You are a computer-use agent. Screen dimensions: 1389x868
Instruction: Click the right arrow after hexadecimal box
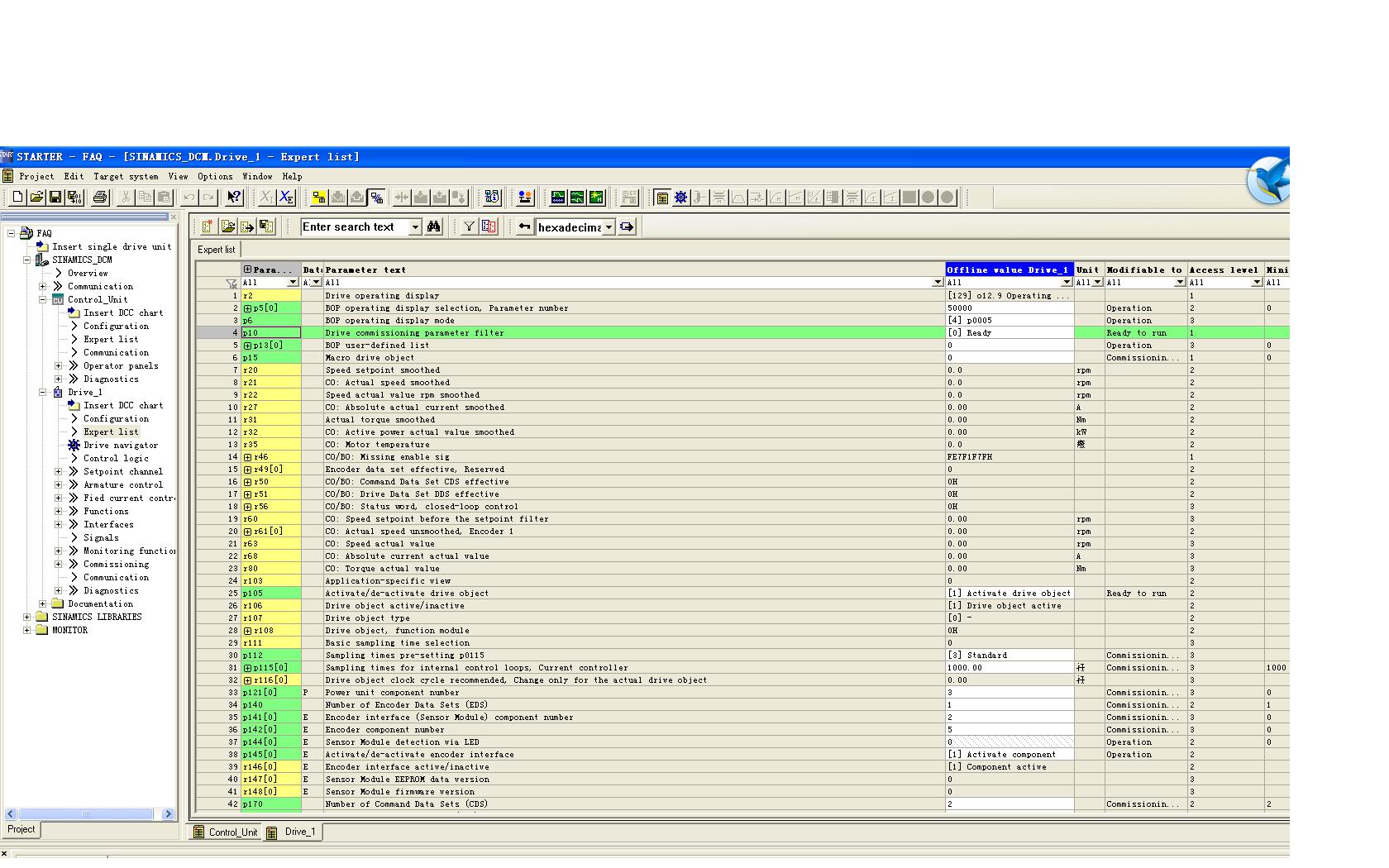point(627,227)
